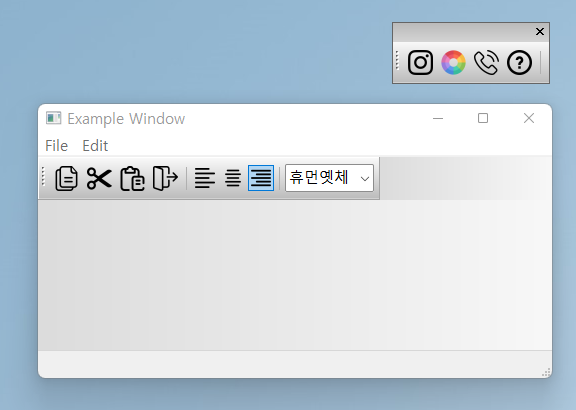Screen dimensions: 576x410
Task: Click the Exit door icon
Action: coord(165,179)
